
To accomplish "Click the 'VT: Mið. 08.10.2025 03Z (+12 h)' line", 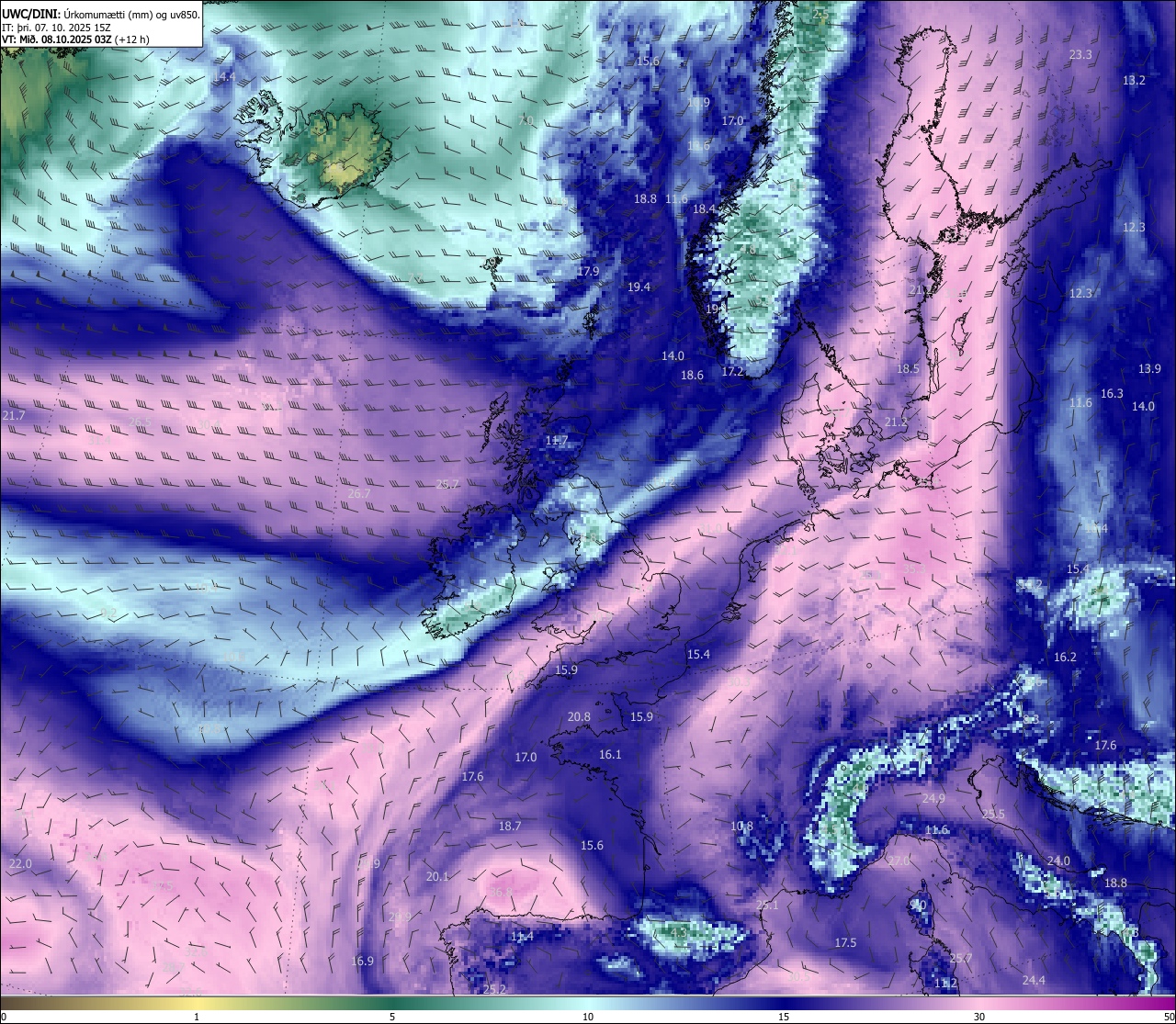I will click(75, 39).
